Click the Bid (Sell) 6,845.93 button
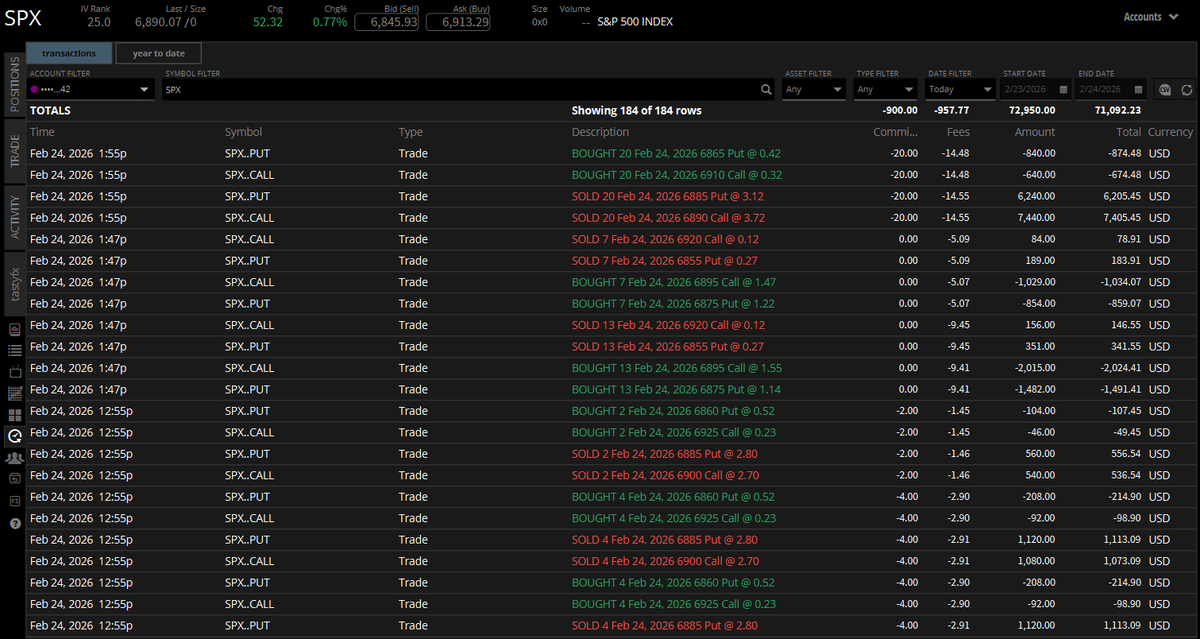1200x639 pixels. point(387,22)
